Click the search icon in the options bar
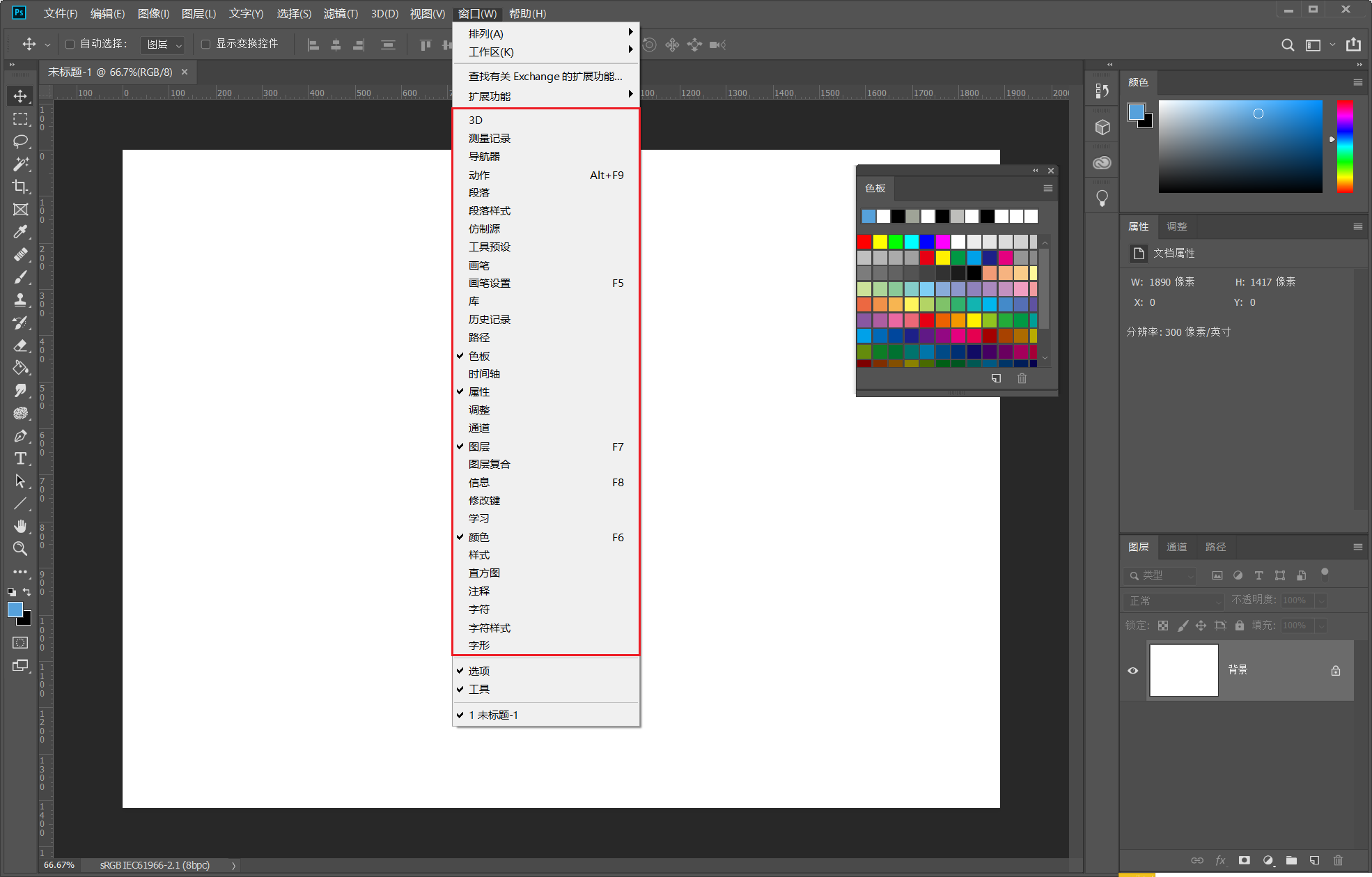This screenshot has width=1372, height=877. (1288, 45)
